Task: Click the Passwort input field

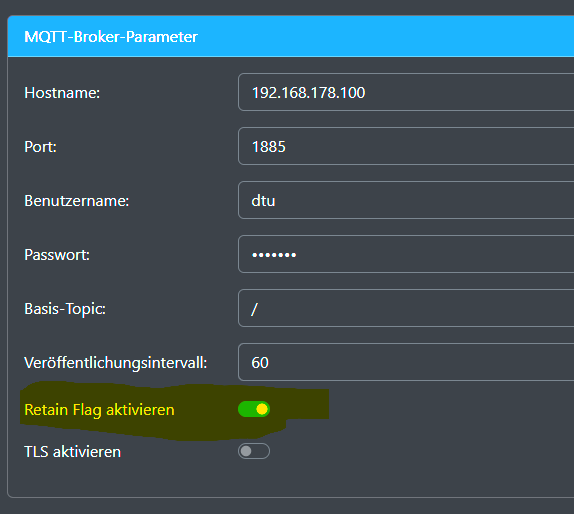Action: pyautogui.click(x=406, y=254)
